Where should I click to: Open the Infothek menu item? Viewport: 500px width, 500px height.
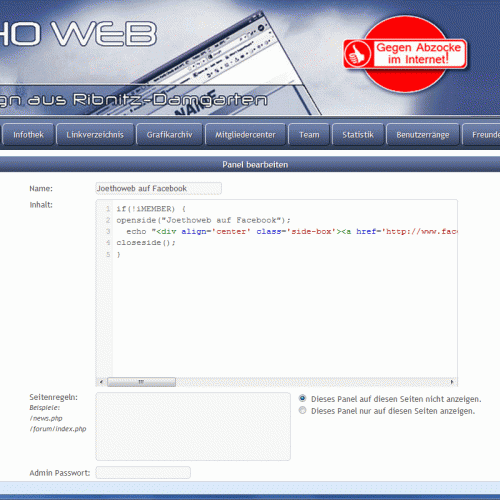click(29, 135)
